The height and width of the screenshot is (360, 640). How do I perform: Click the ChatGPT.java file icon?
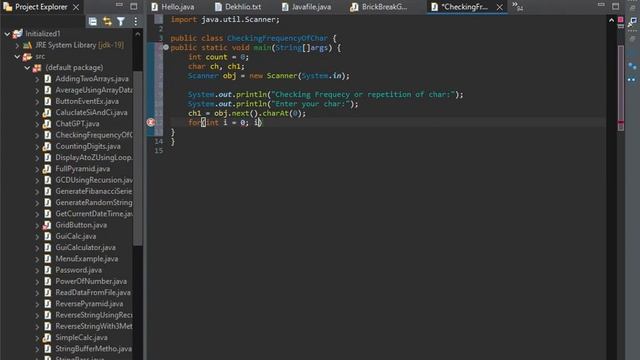click(x=47, y=124)
